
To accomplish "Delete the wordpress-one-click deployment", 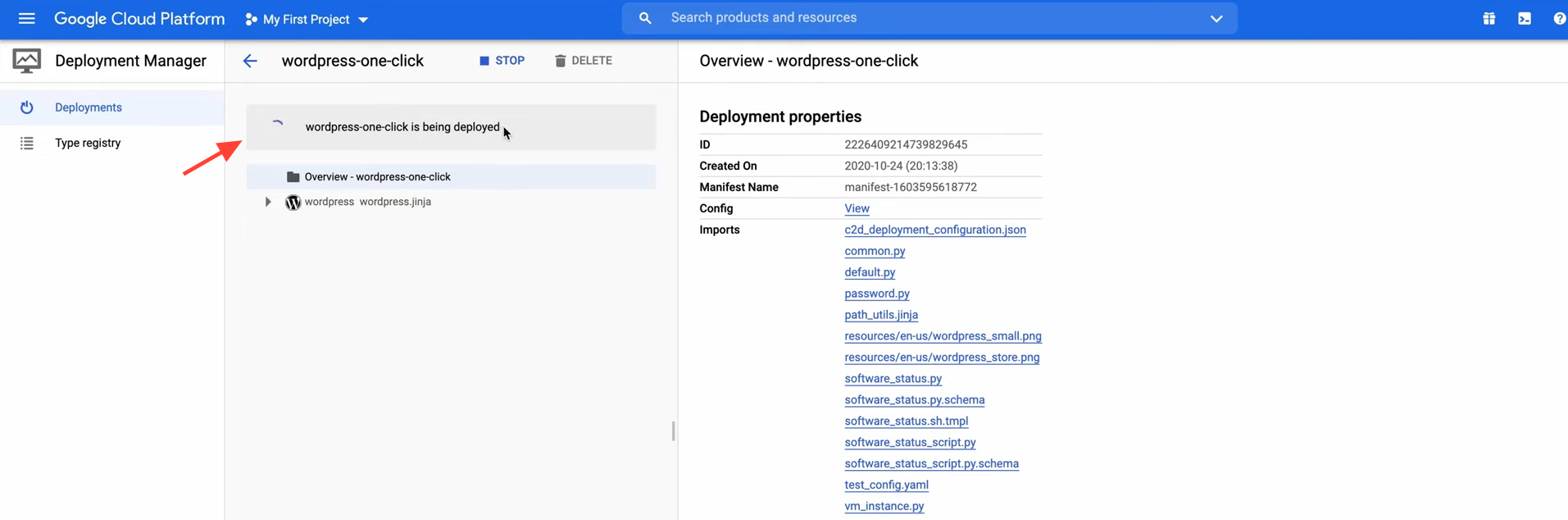I will [583, 61].
